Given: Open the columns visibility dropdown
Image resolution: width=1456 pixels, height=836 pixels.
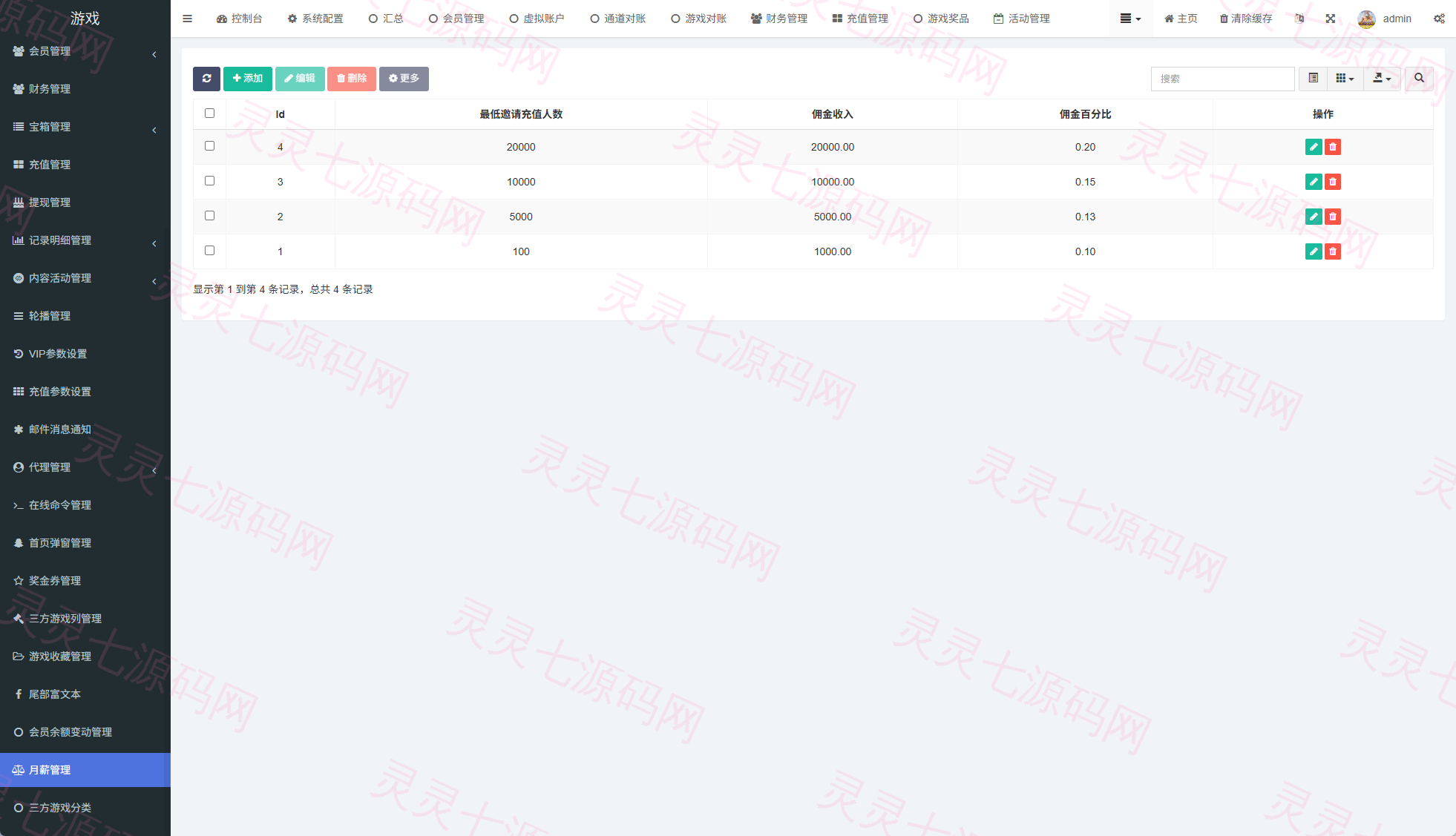Looking at the screenshot, I should pyautogui.click(x=1345, y=79).
